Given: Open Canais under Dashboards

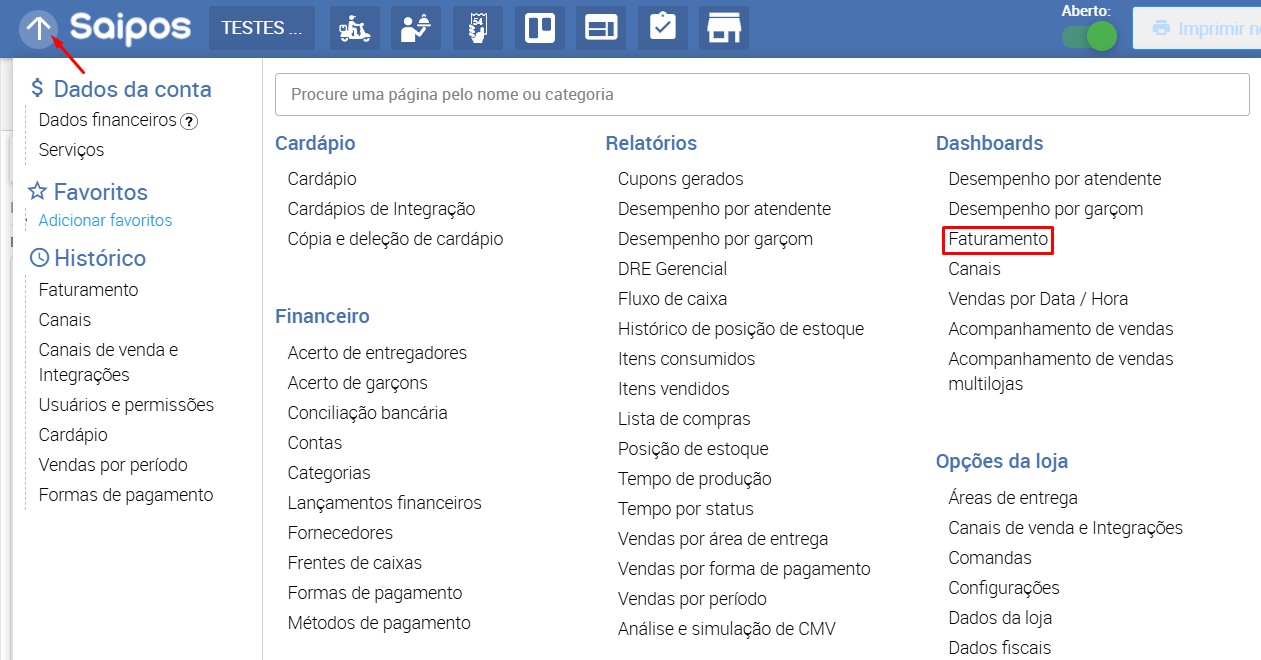Looking at the screenshot, I should click(x=974, y=269).
